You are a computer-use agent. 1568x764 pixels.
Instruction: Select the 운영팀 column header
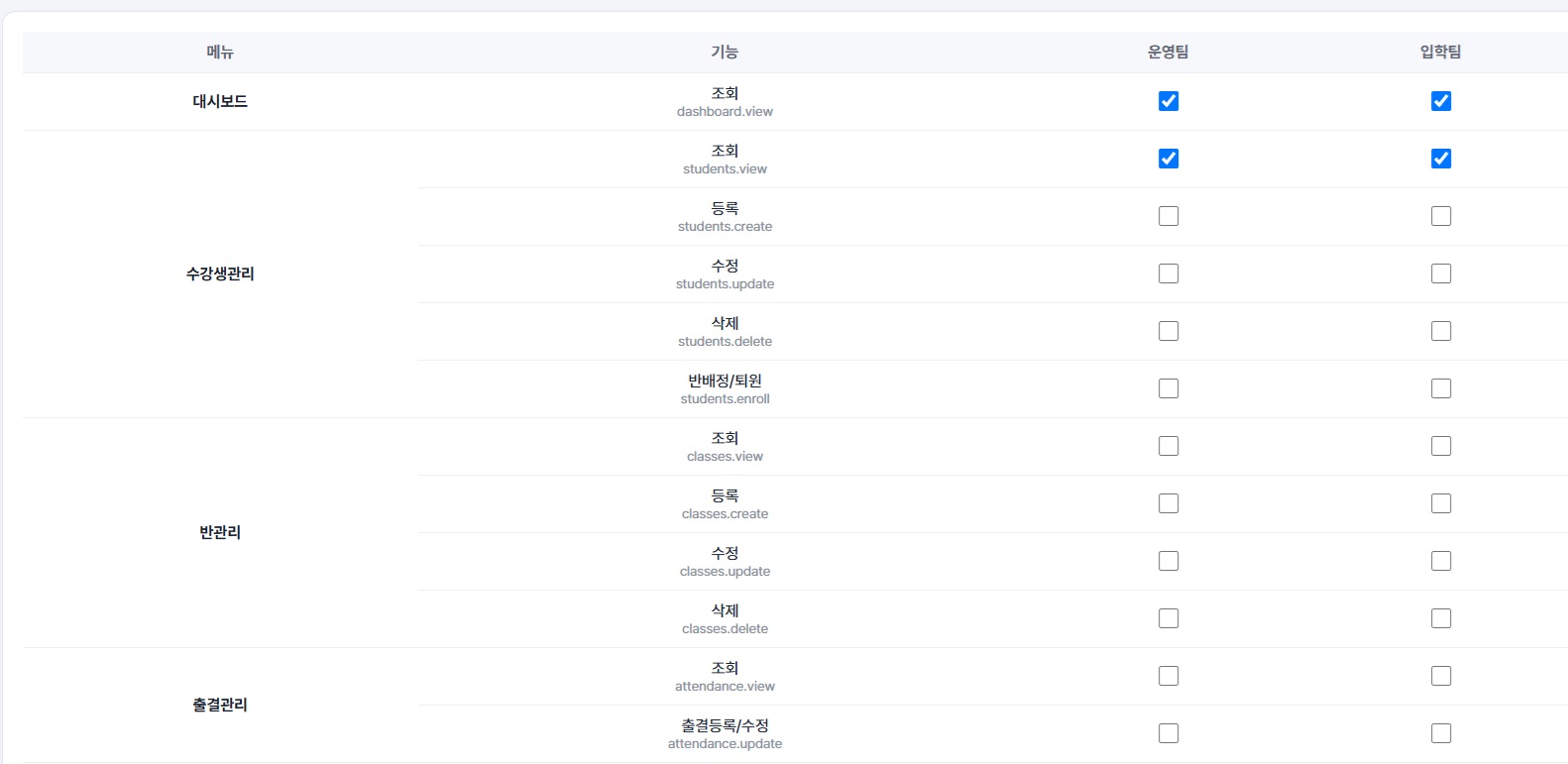(x=1169, y=52)
